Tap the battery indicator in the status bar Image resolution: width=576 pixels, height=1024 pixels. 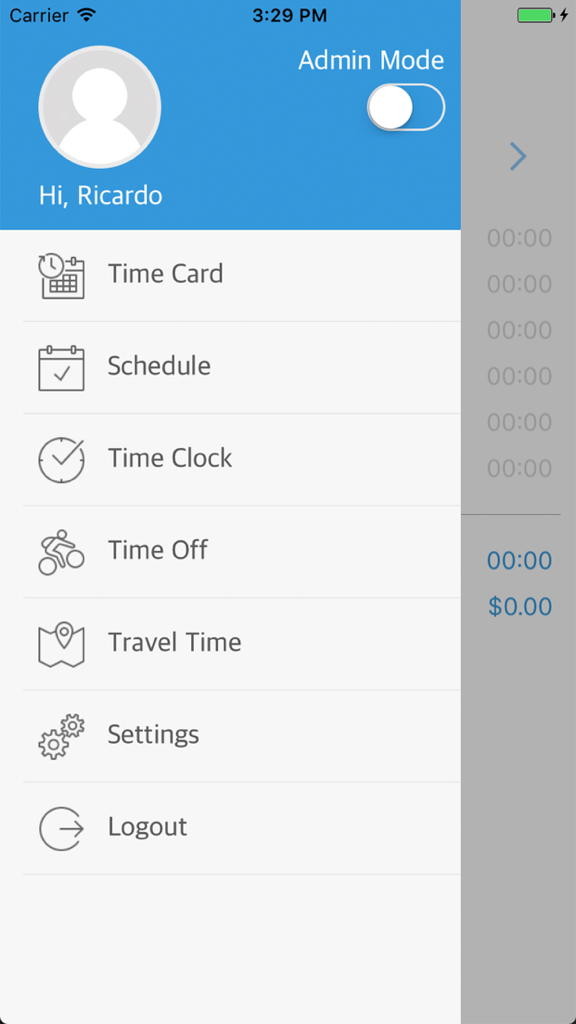(533, 15)
